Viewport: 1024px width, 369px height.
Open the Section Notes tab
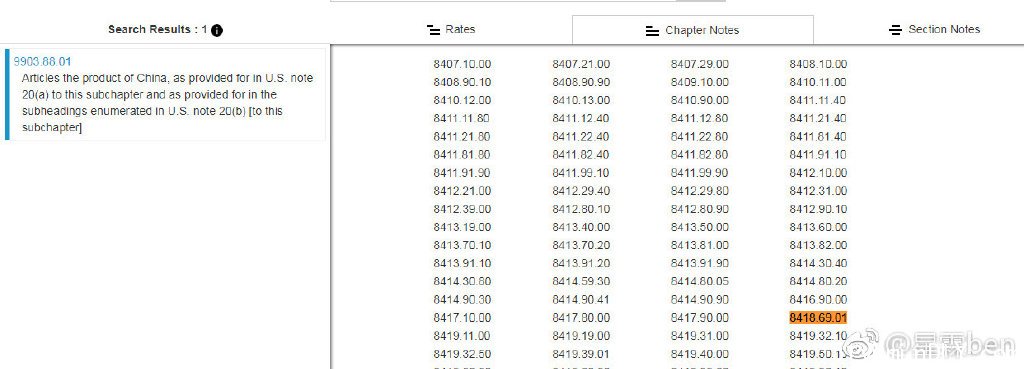[935, 29]
